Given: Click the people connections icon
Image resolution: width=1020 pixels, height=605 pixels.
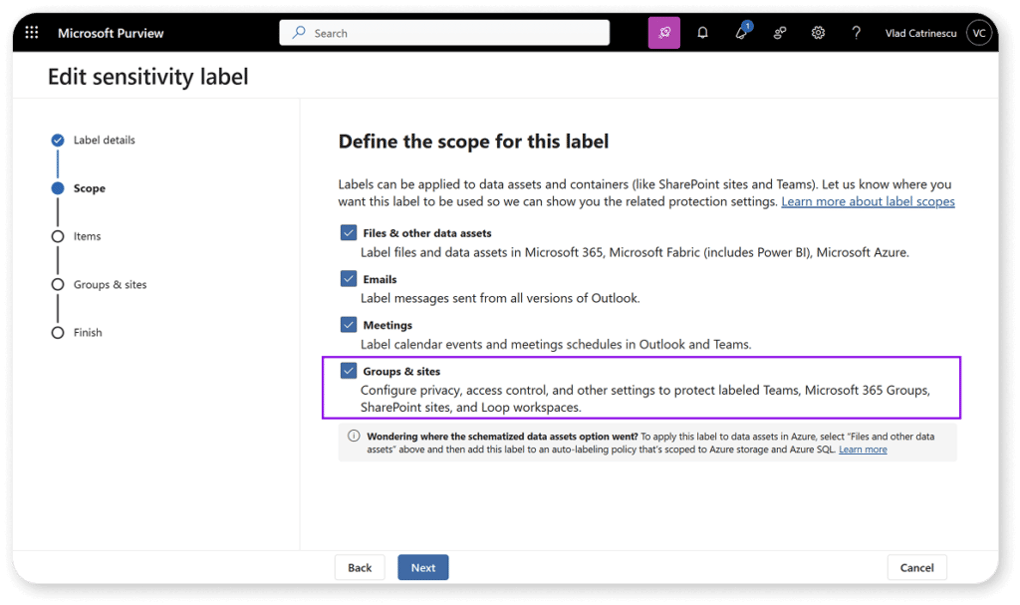Looking at the screenshot, I should 779,33.
